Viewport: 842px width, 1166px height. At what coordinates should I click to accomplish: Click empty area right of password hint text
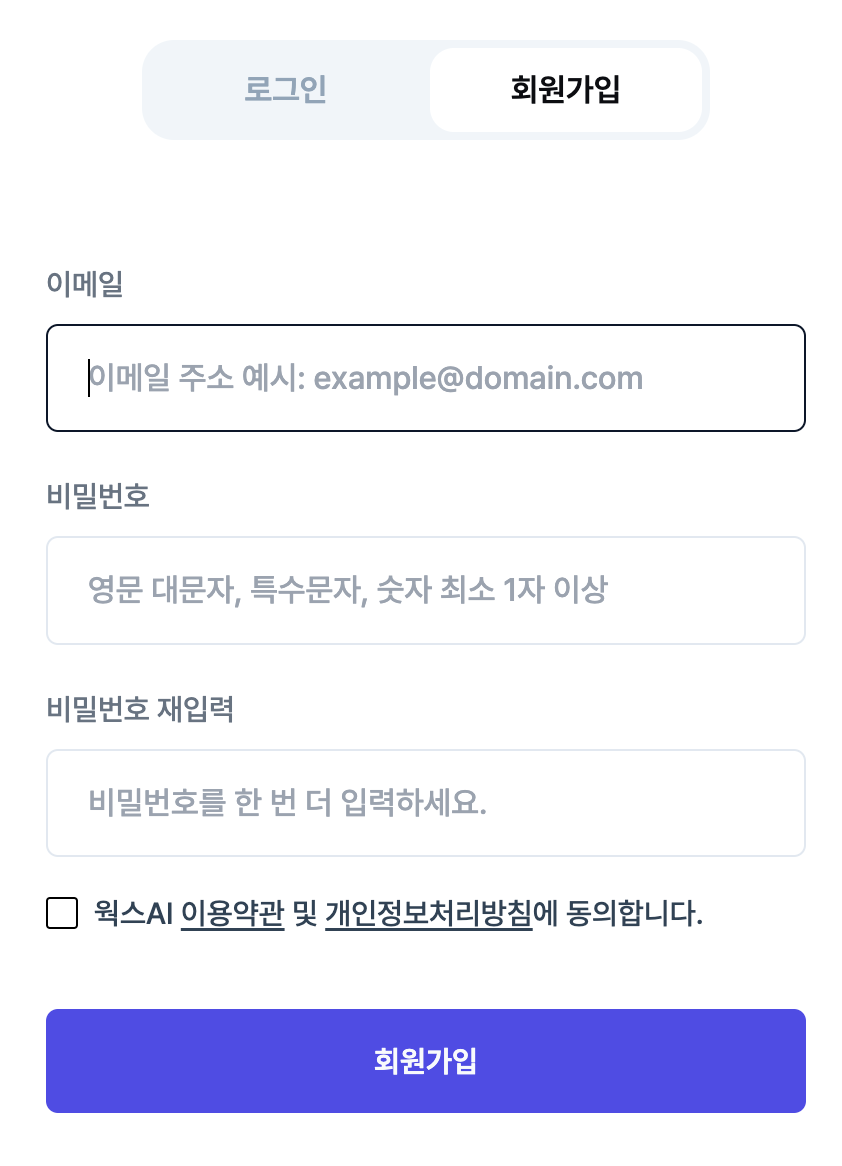coord(705,590)
